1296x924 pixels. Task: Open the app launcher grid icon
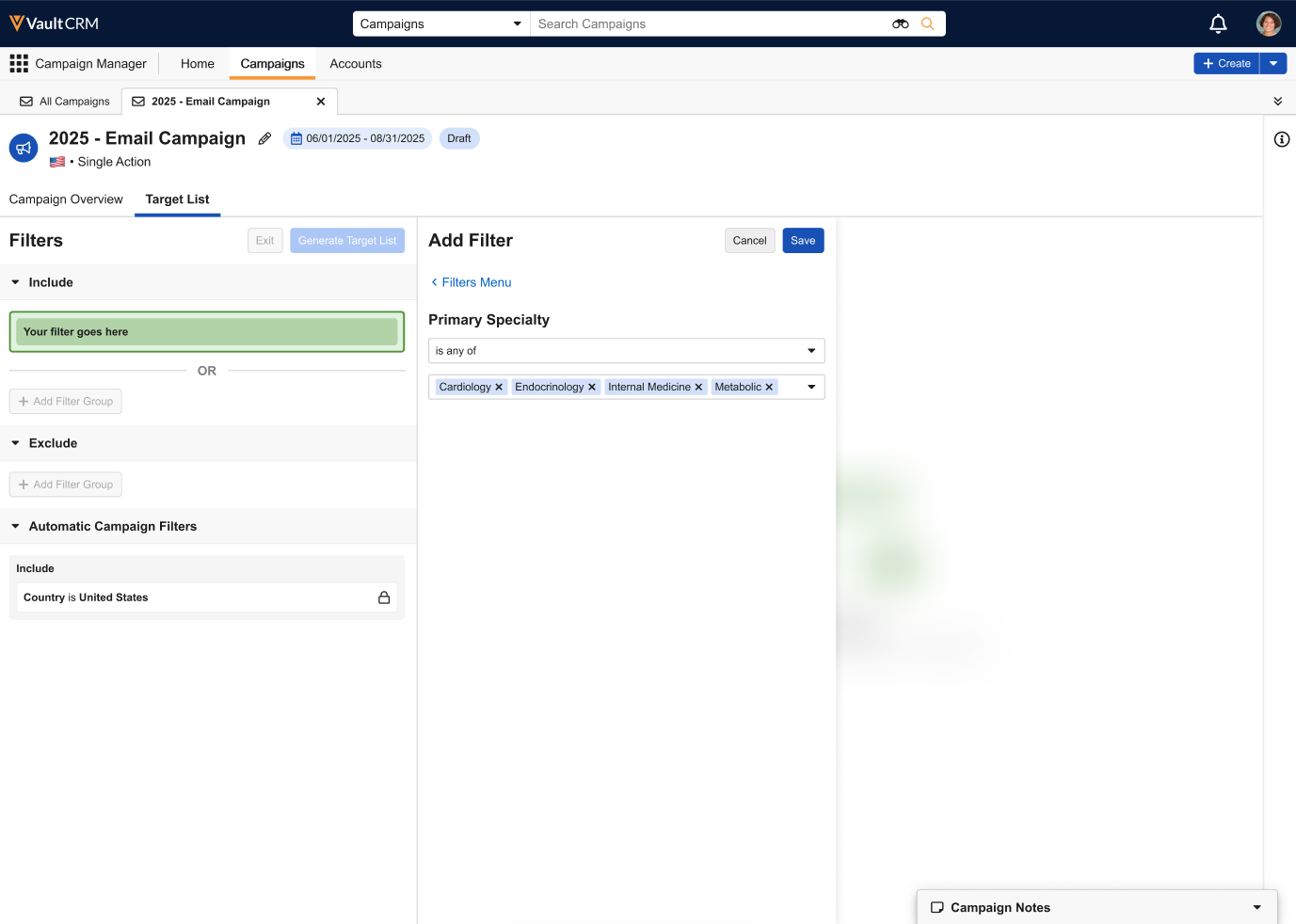(19, 63)
